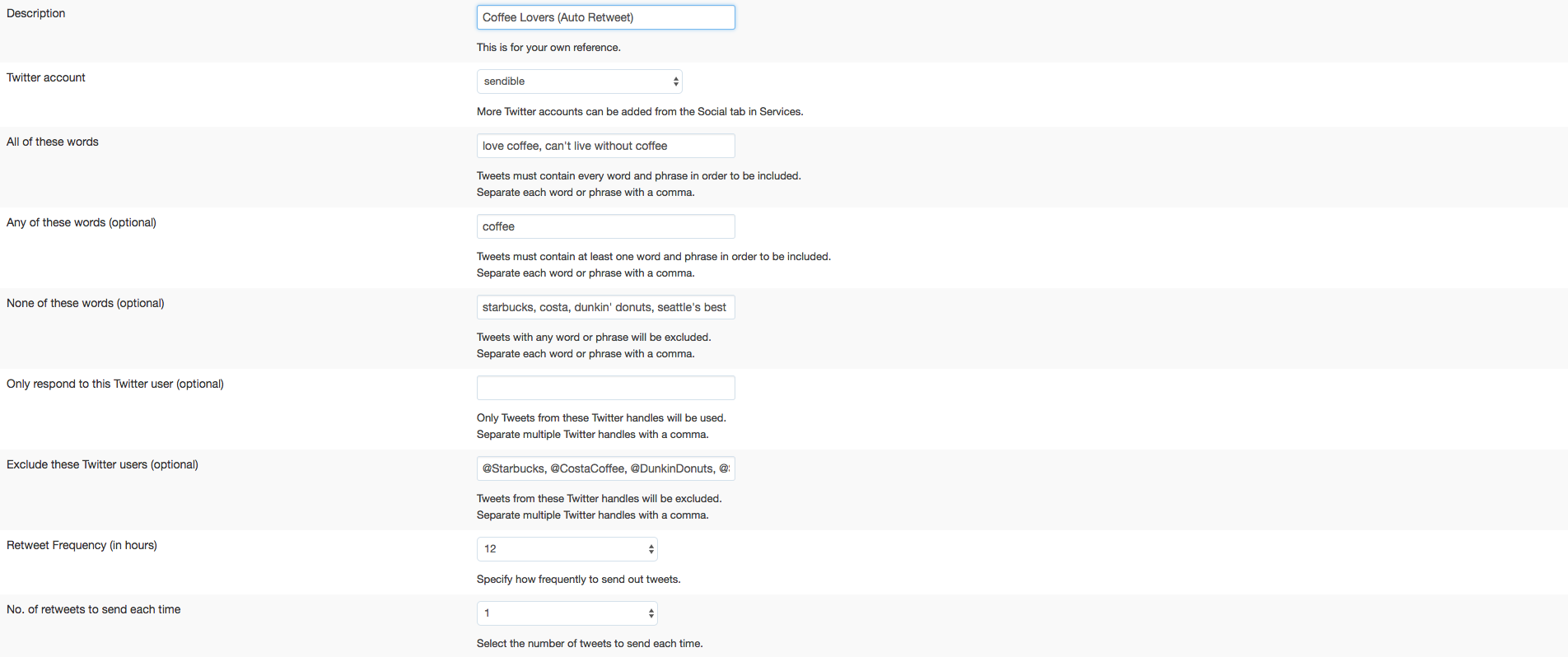Screen dimensions: 1568x657
Task: Click the stepper arrows beside the frequency value 12
Action: coord(650,548)
